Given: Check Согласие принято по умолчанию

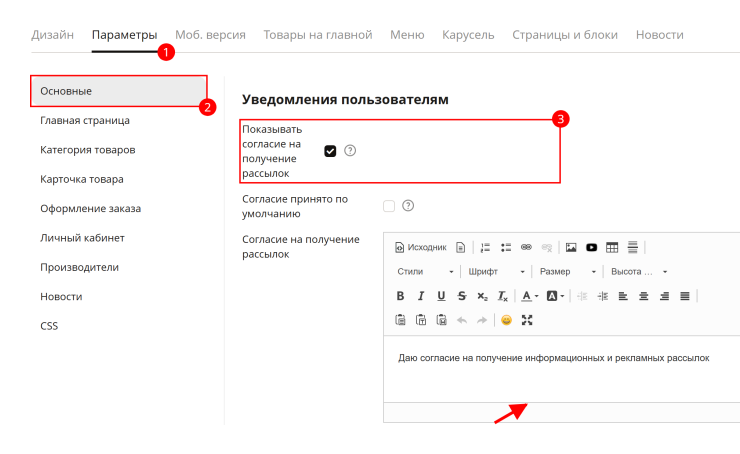Looking at the screenshot, I should [x=389, y=206].
